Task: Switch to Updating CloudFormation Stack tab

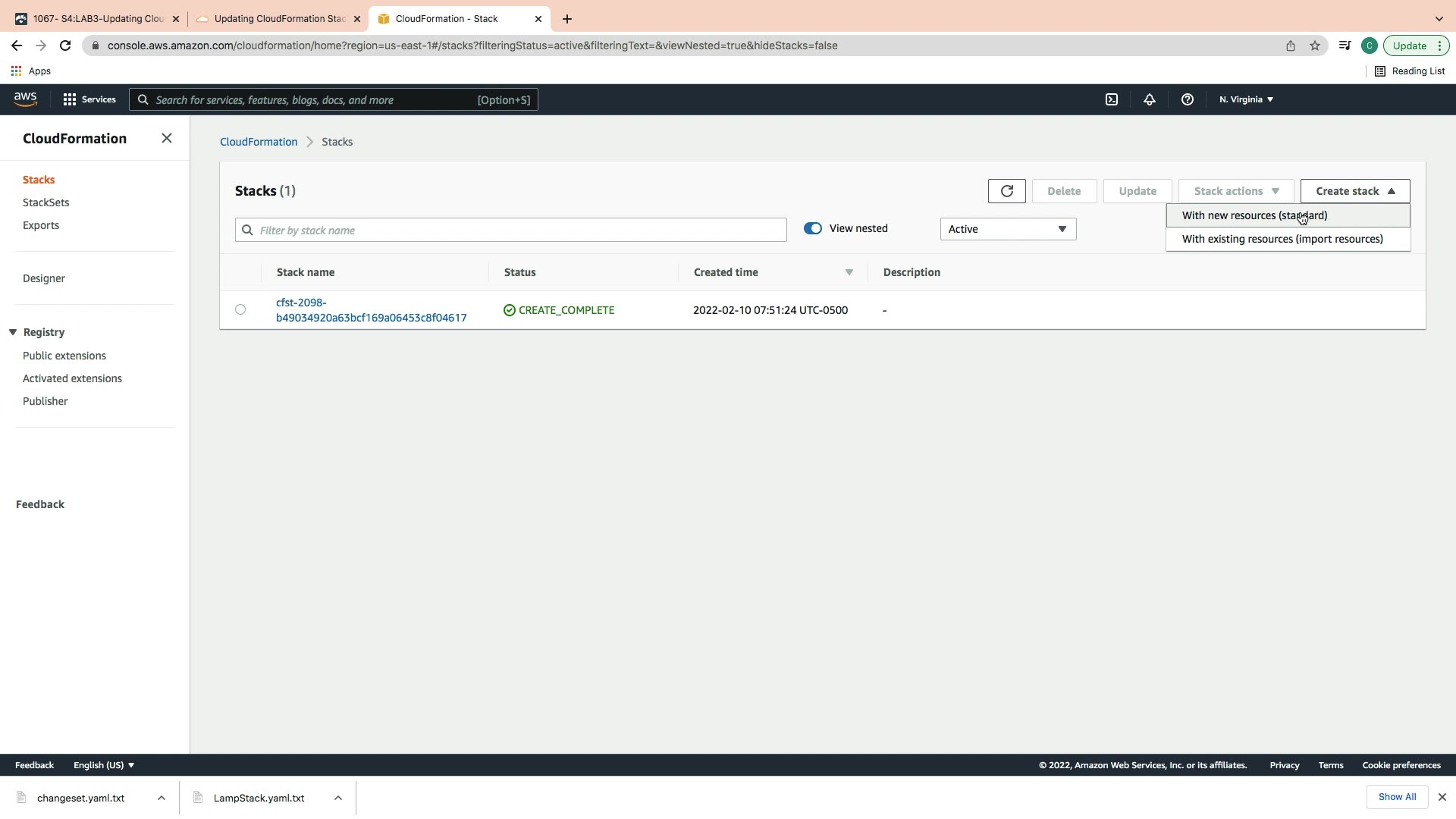Action: tap(279, 19)
